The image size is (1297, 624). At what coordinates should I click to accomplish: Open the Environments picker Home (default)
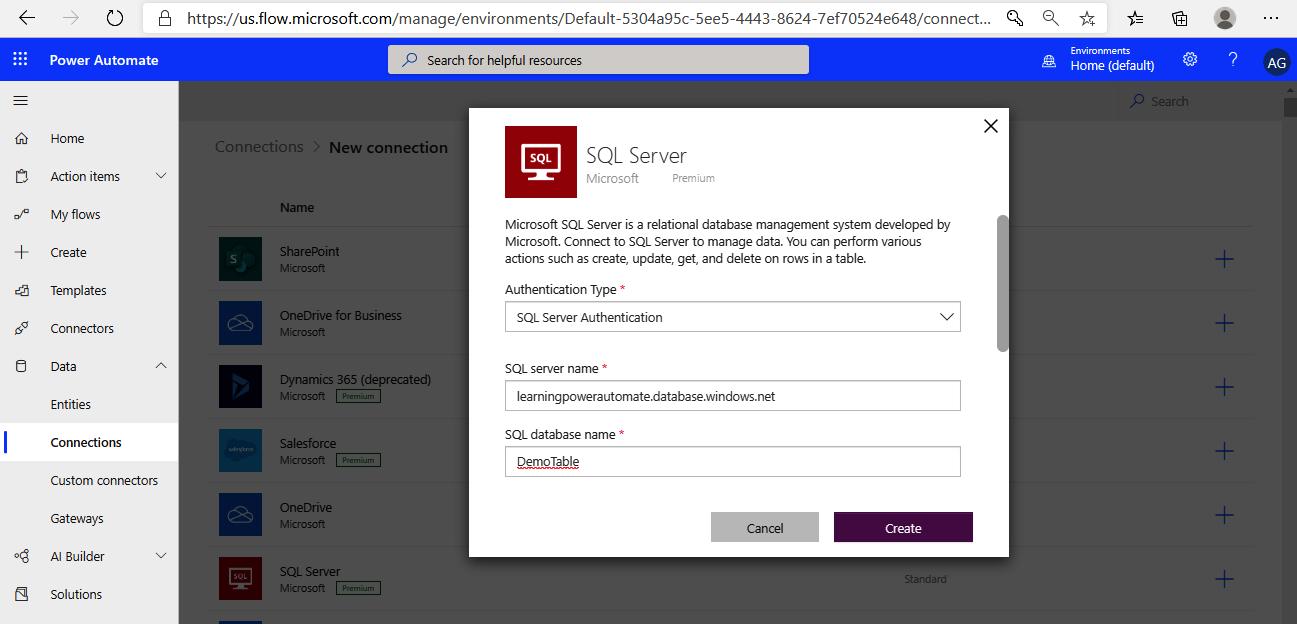point(1098,60)
